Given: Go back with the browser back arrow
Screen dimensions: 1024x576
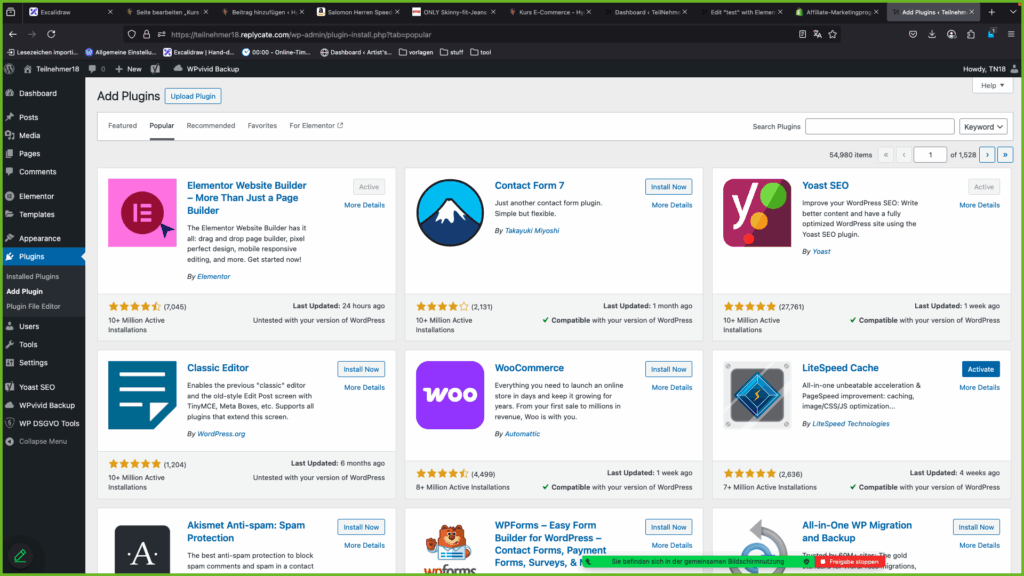Looking at the screenshot, I should 13,34.
